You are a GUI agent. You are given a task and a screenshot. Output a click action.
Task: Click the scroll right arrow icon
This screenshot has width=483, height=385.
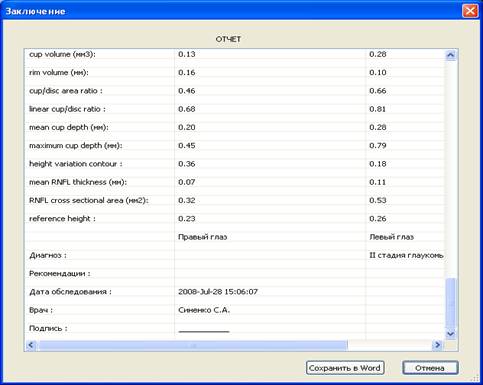pos(437,345)
